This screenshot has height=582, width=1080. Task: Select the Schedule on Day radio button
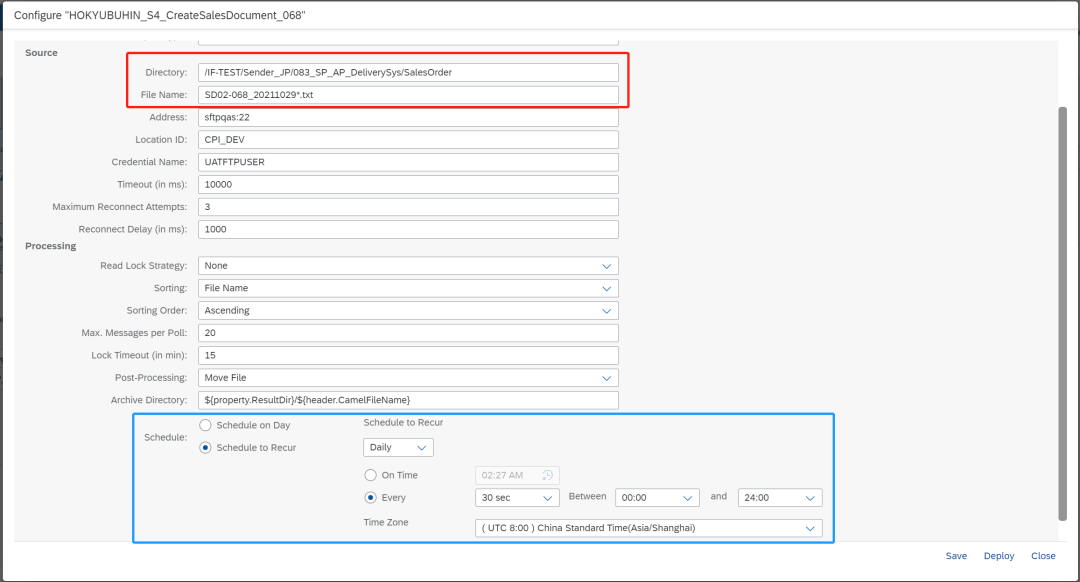pos(205,425)
